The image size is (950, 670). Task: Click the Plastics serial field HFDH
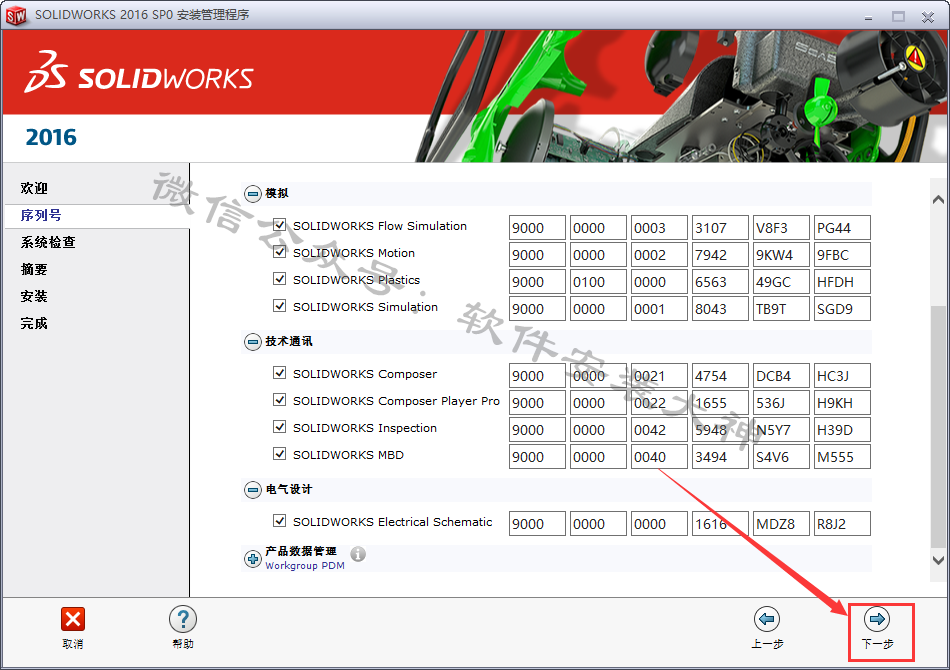[x=842, y=282]
